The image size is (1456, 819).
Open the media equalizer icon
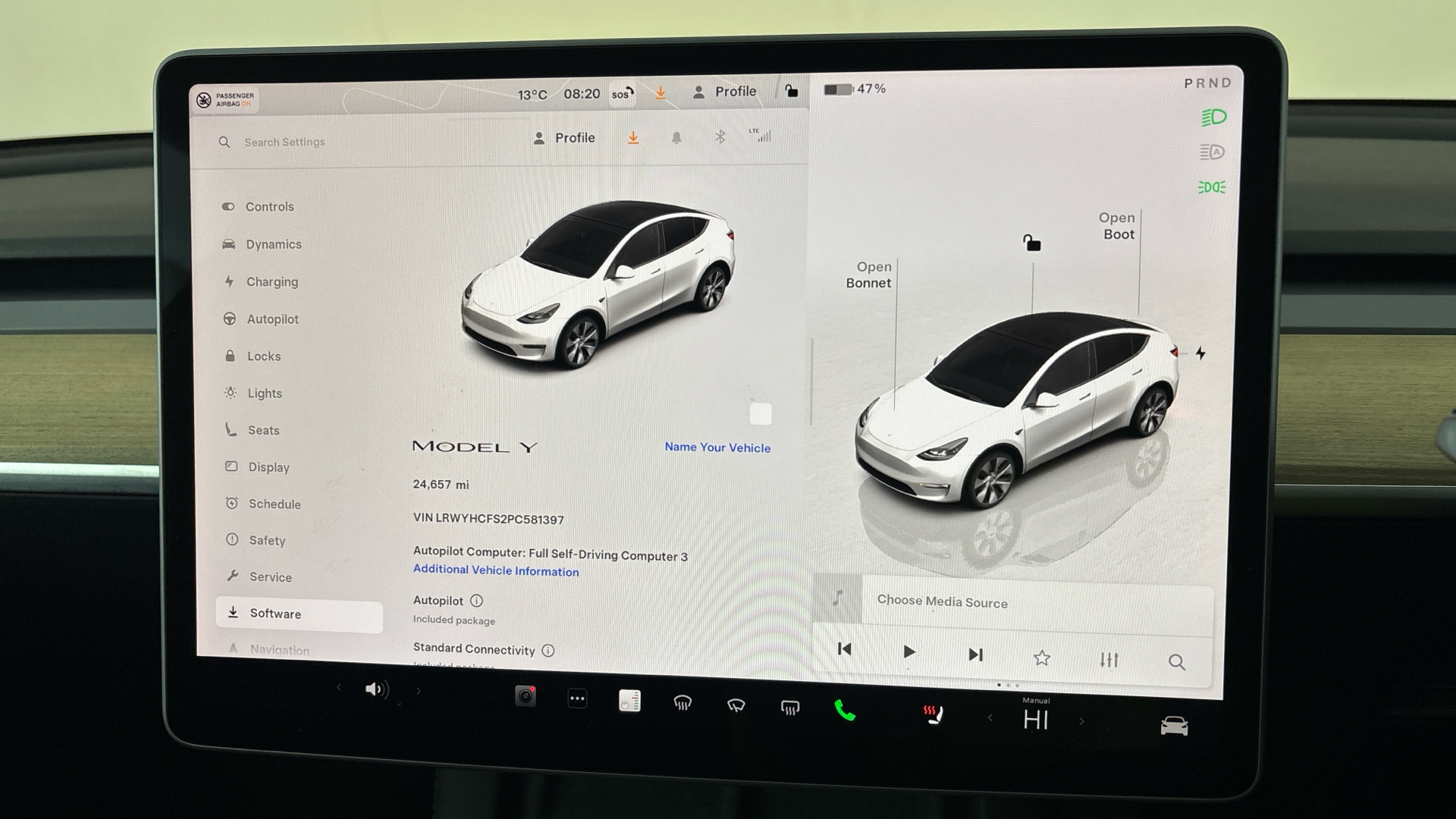(x=1109, y=660)
